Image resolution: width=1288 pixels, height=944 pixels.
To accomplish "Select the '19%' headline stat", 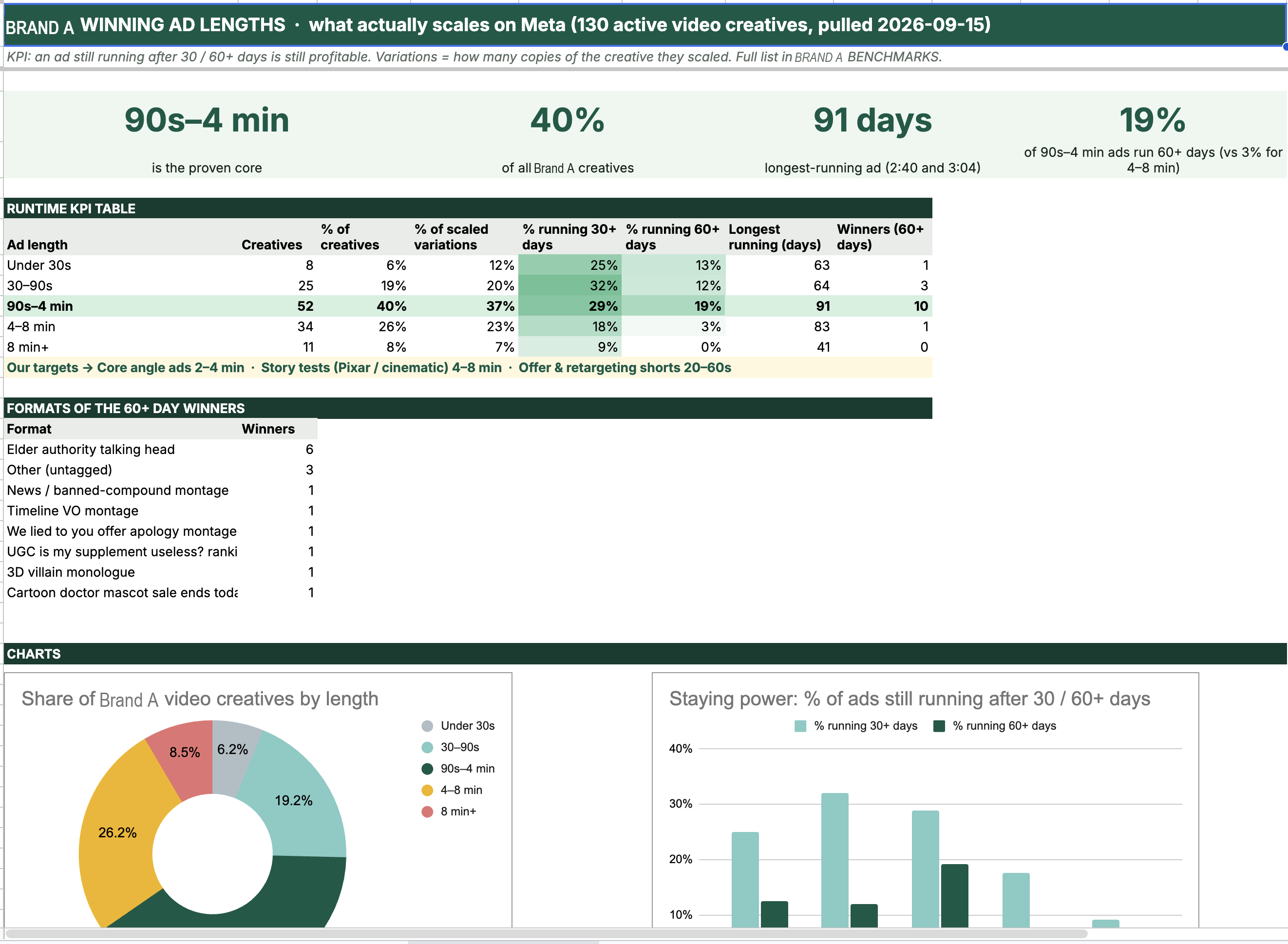I will [x=1153, y=120].
